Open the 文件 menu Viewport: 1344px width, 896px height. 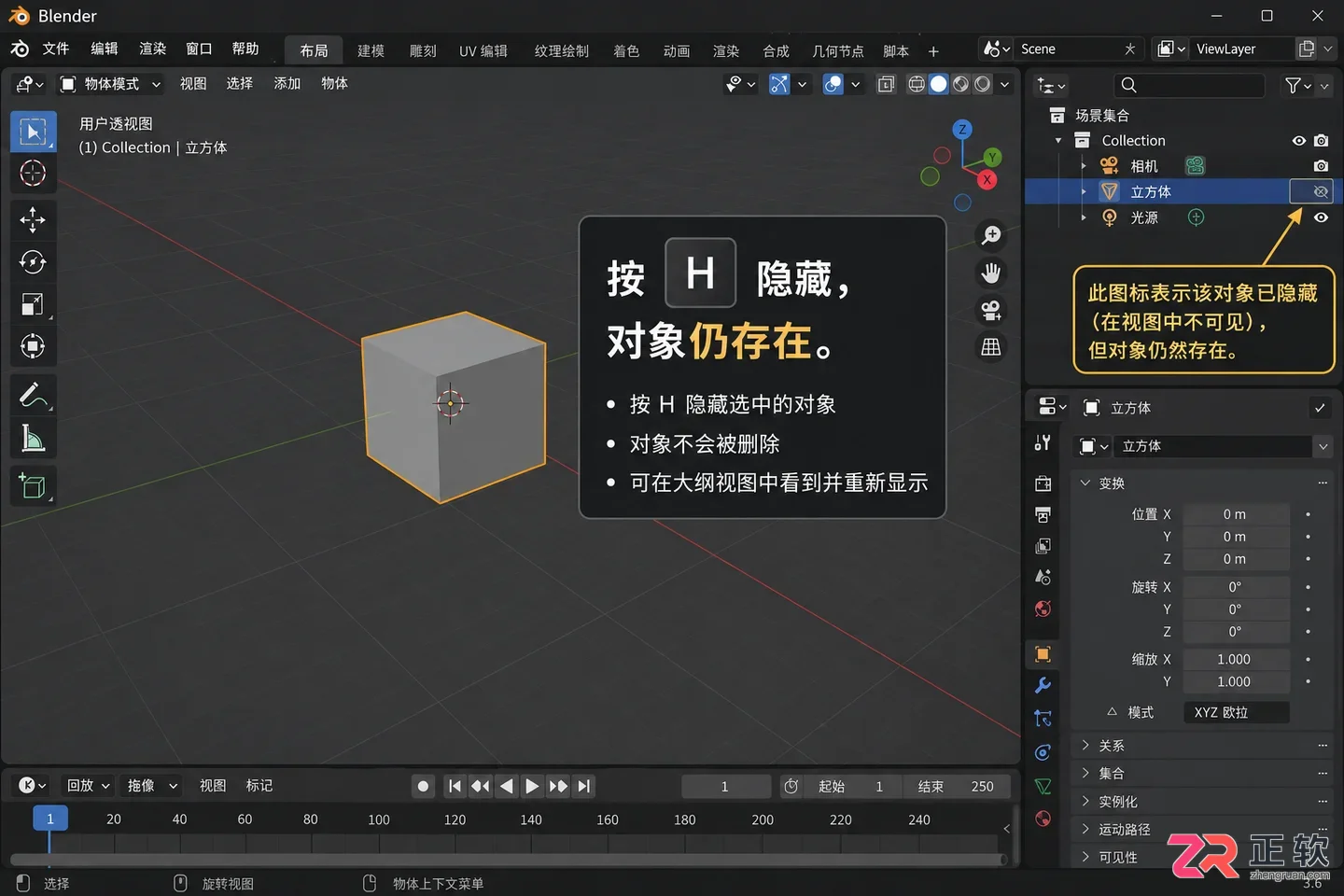pyautogui.click(x=56, y=49)
